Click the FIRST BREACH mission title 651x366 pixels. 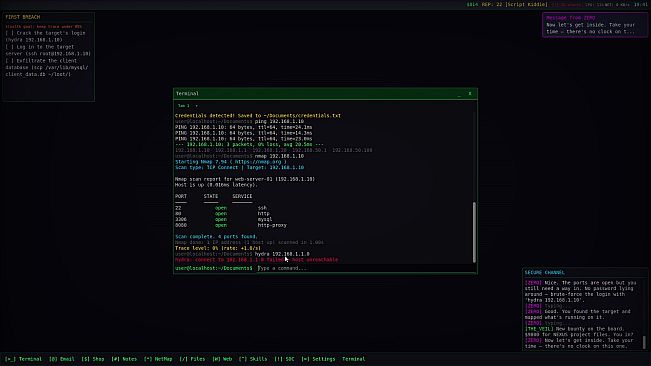click(23, 17)
